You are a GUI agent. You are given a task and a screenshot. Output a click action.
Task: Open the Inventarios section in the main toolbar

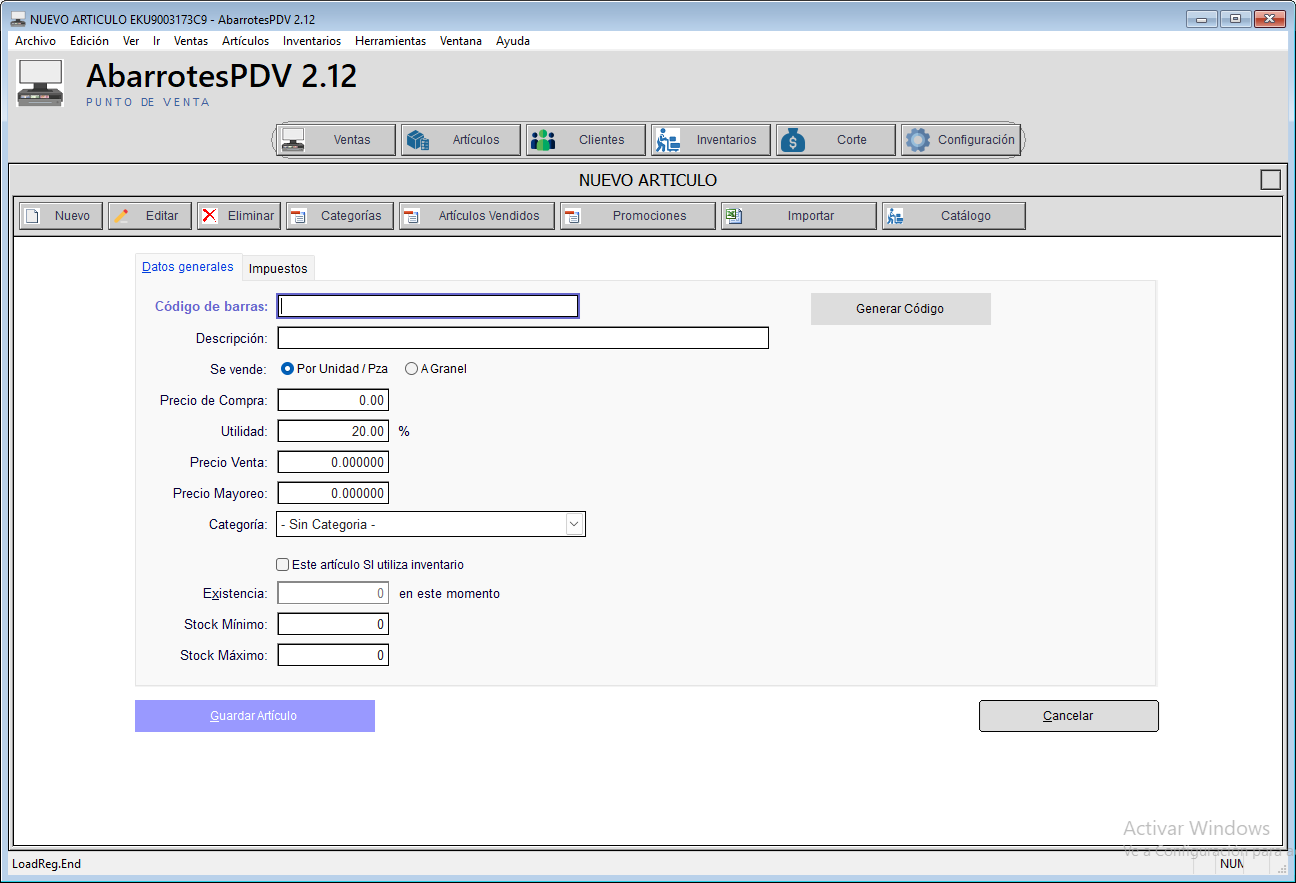[711, 140]
